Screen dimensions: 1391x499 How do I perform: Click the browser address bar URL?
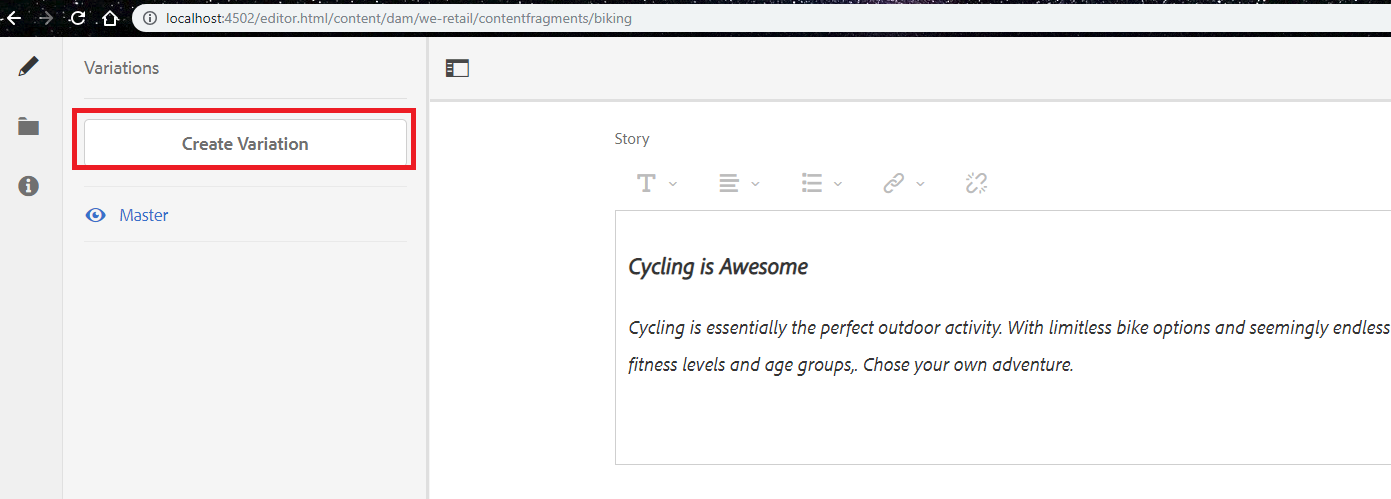pos(399,18)
